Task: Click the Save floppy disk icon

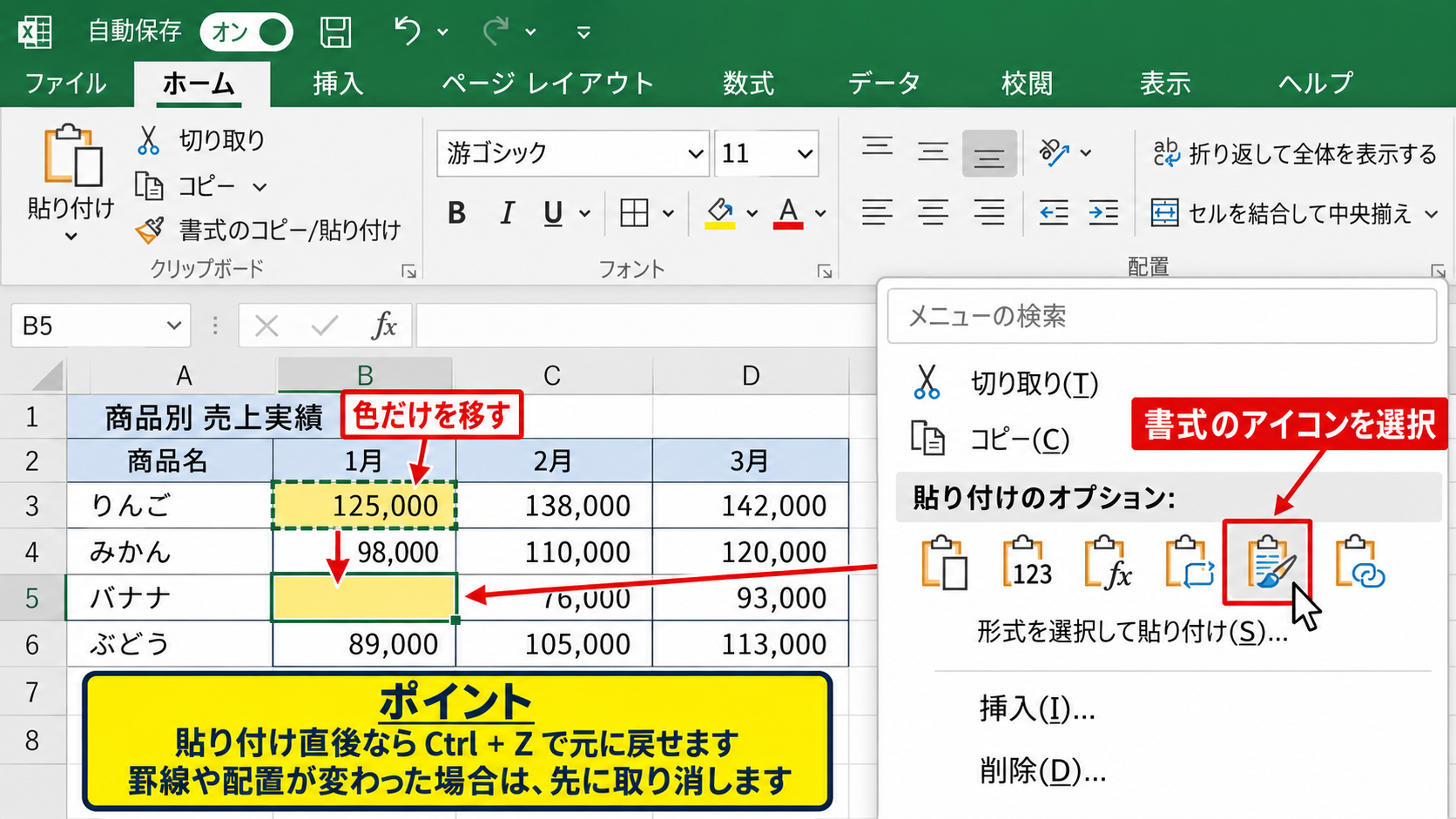Action: click(335, 32)
